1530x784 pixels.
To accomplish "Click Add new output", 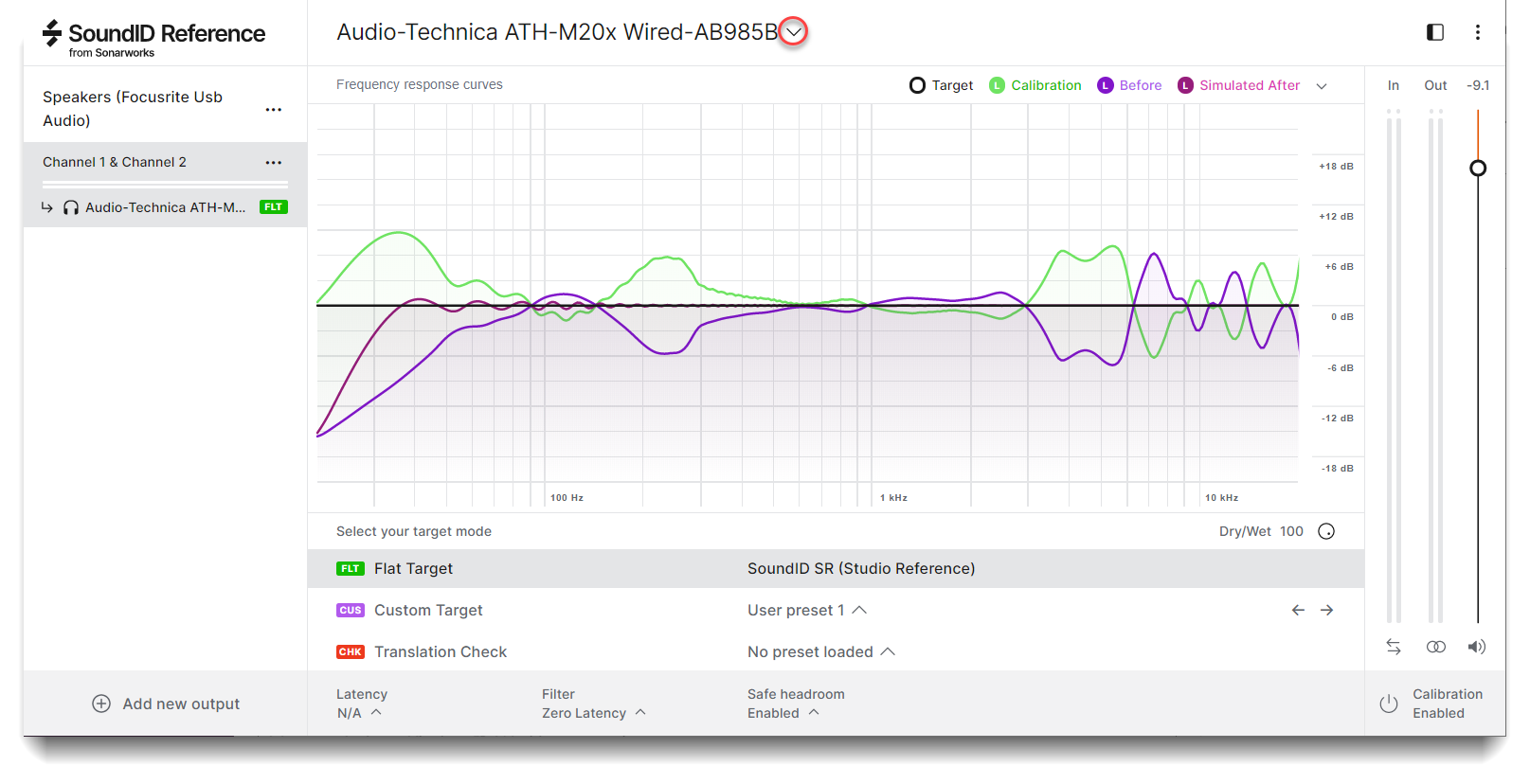I will [x=166, y=704].
